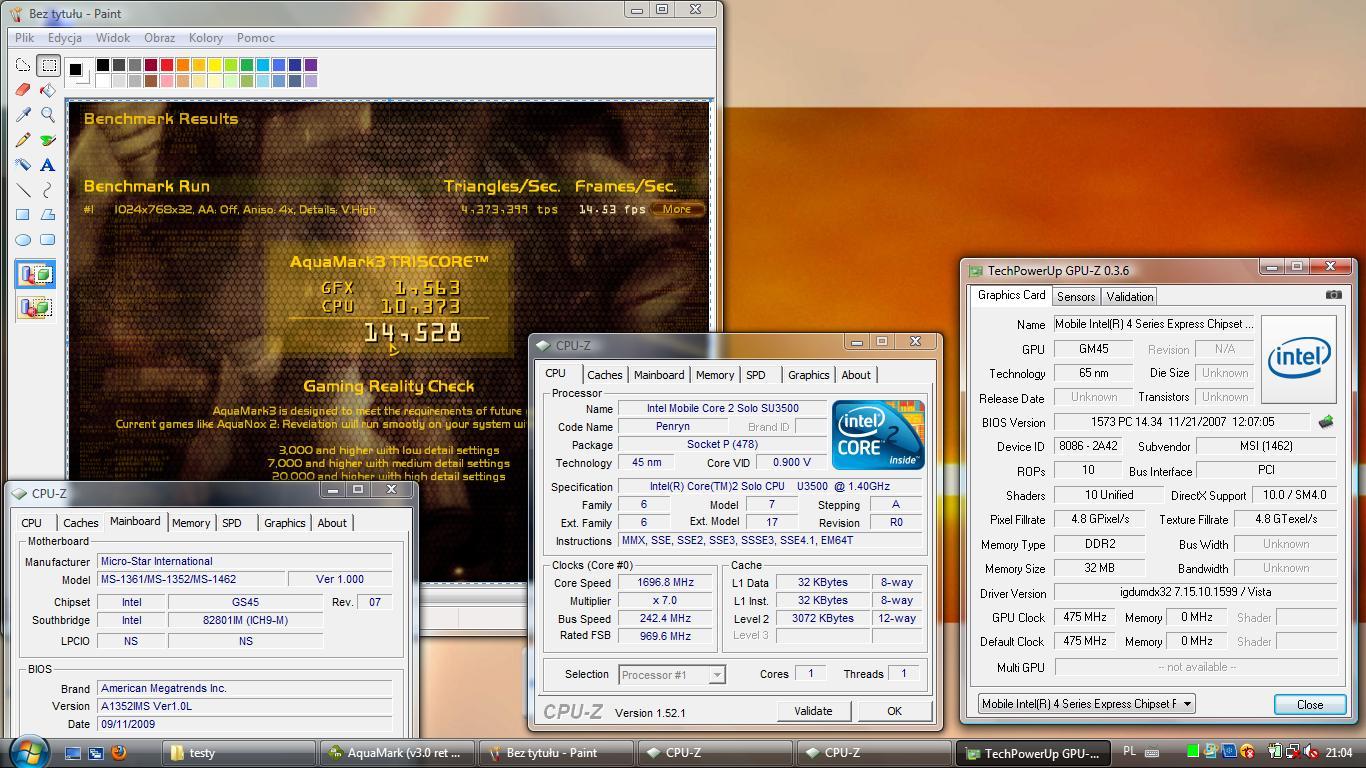Pick the yellow color swatch in Paint palette
1366x768 pixels.
[215, 65]
